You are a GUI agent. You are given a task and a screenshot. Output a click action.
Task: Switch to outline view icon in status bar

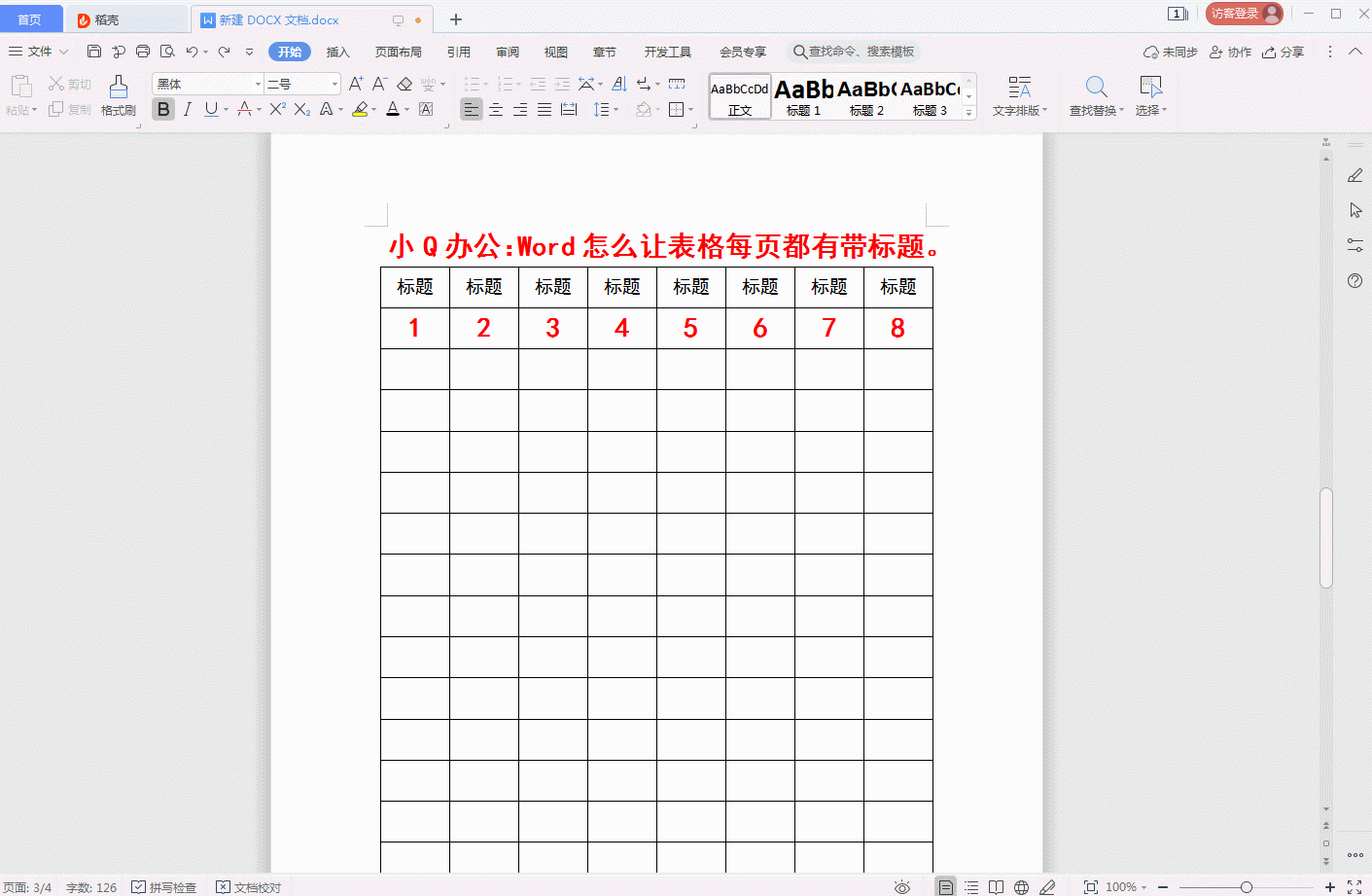coord(971,887)
